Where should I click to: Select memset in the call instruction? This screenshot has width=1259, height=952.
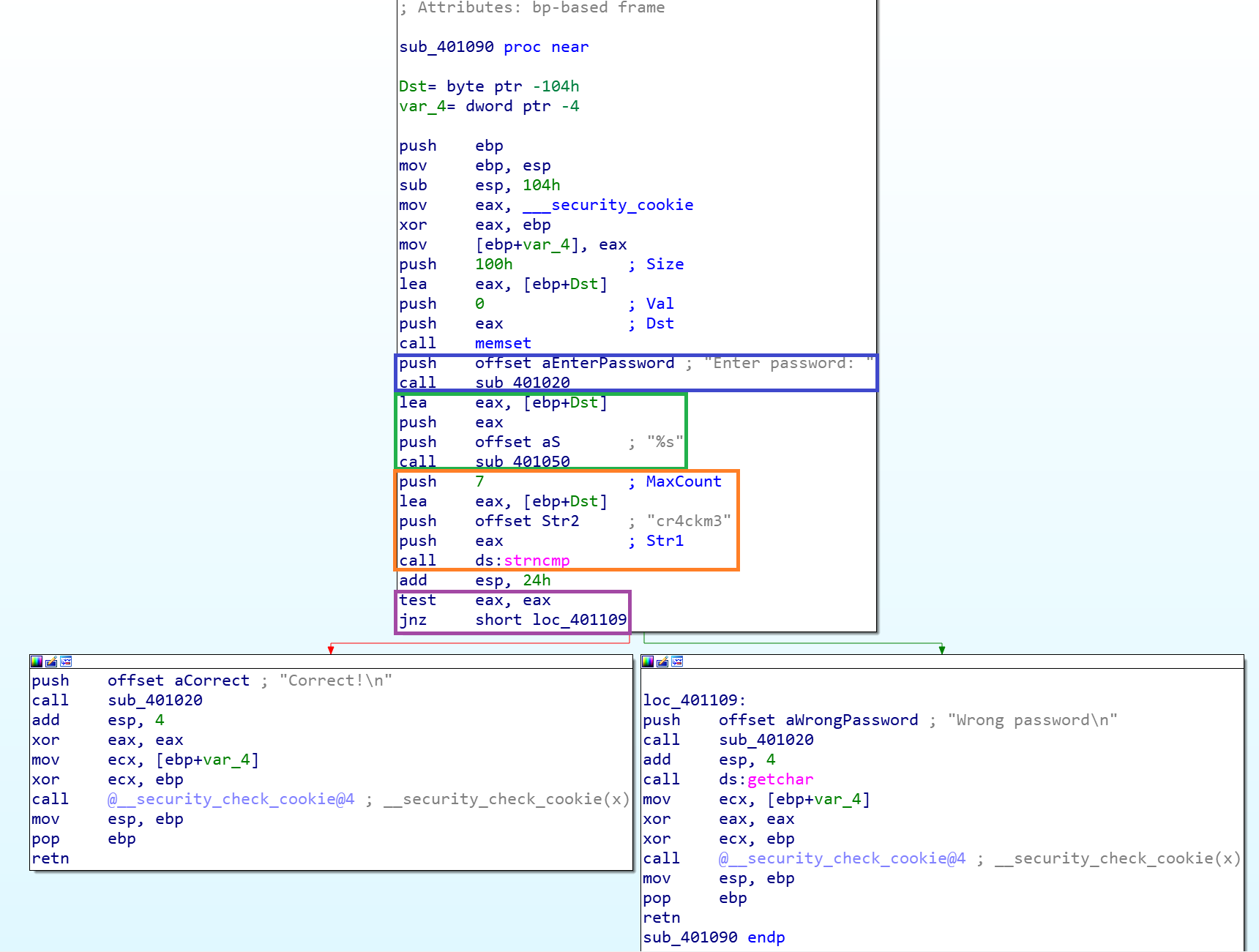point(503,343)
